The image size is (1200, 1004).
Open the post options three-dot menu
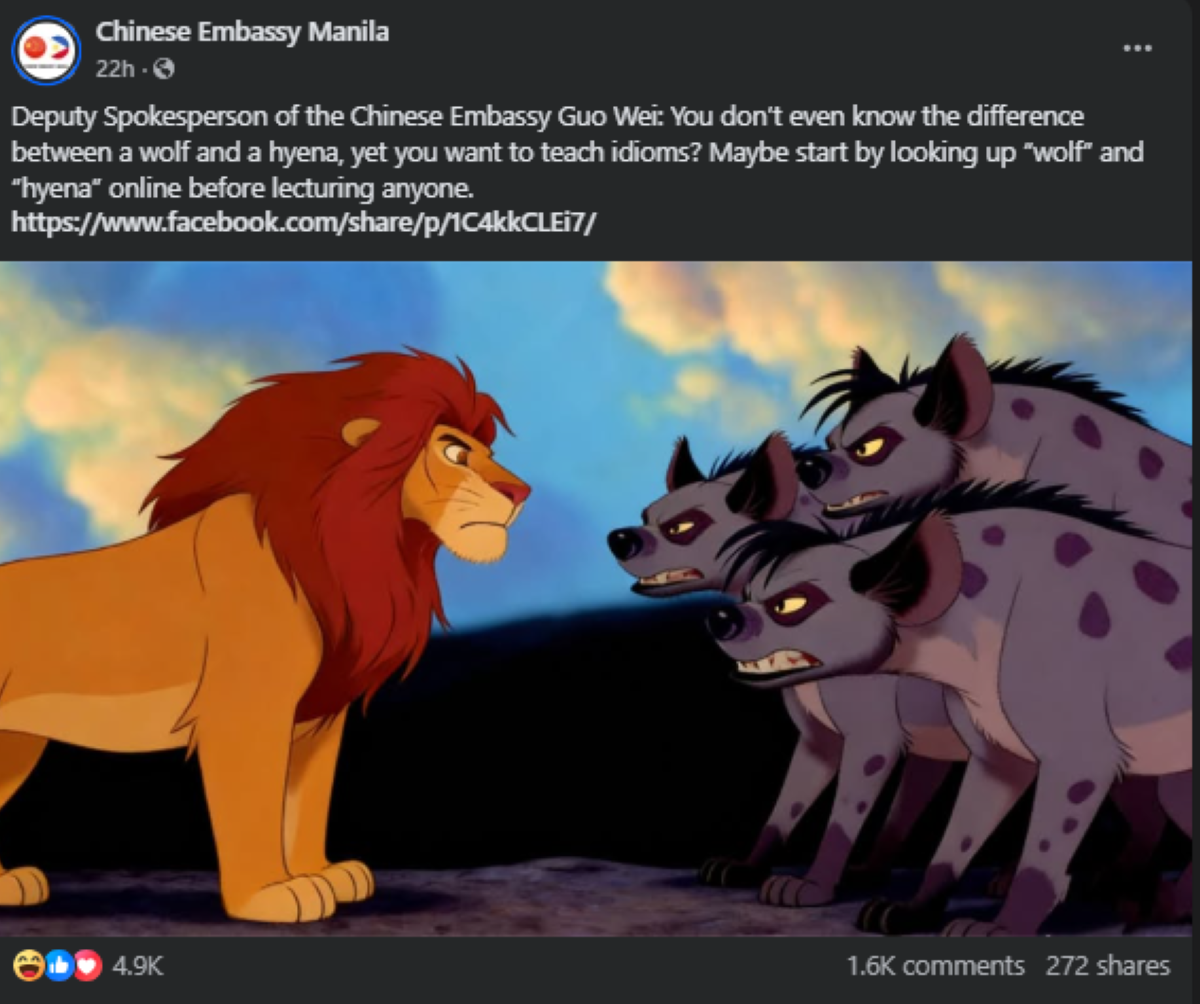coord(1137,48)
